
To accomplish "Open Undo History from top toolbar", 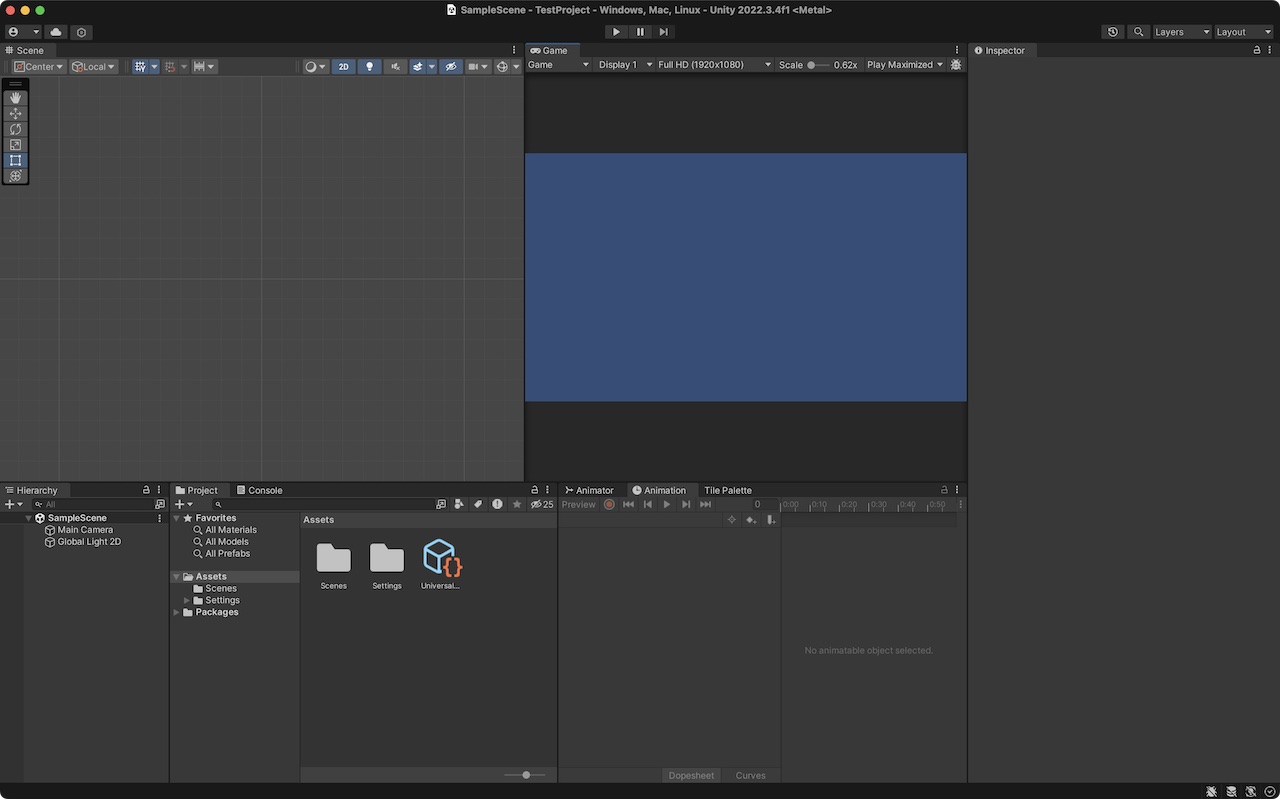I will (x=1112, y=32).
